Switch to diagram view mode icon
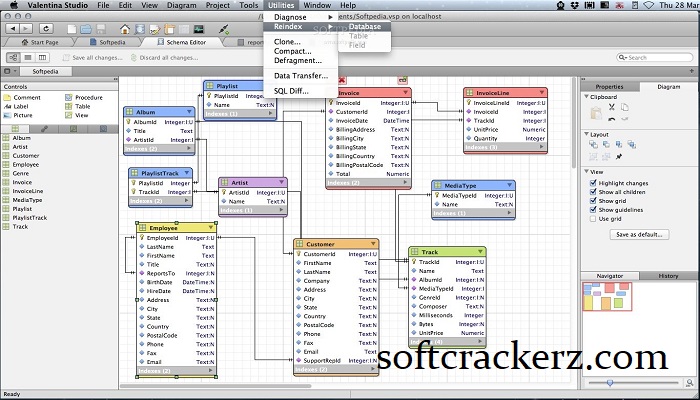 (13, 58)
